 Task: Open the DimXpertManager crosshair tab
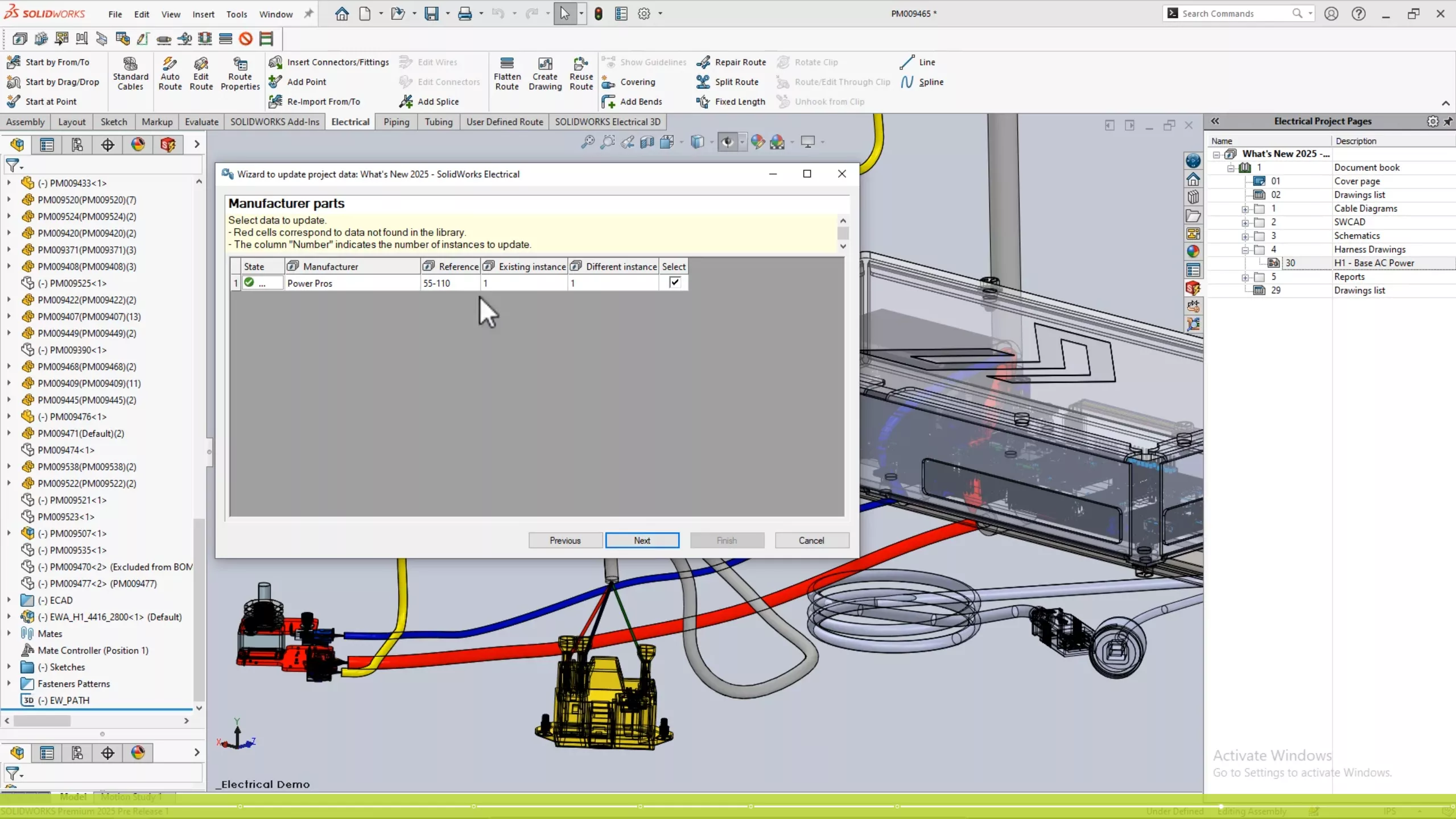click(107, 144)
